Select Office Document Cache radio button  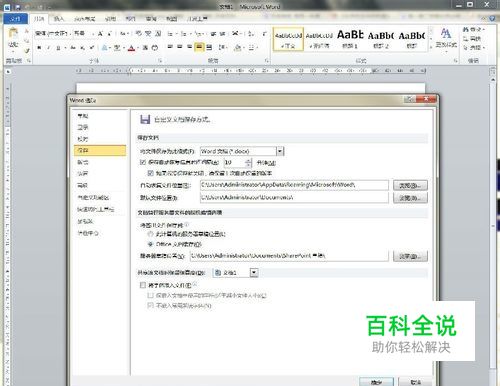pos(150,244)
